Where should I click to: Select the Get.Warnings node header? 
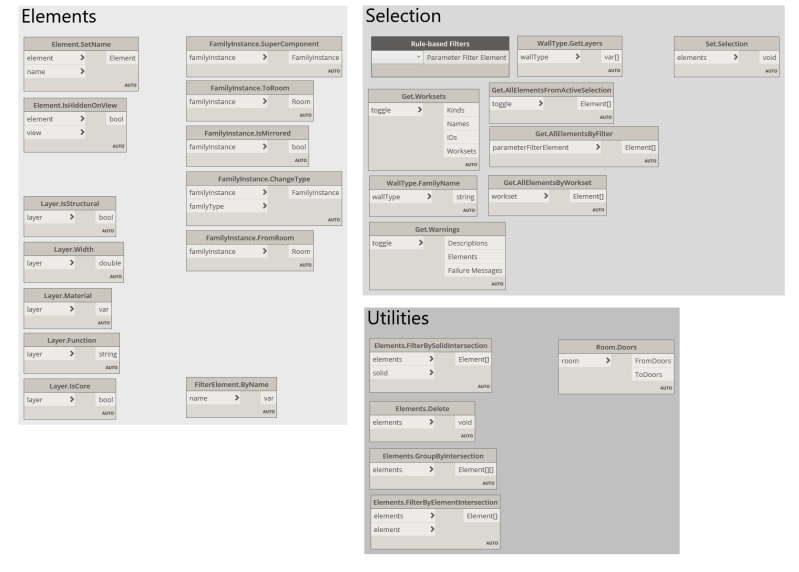(x=437, y=230)
